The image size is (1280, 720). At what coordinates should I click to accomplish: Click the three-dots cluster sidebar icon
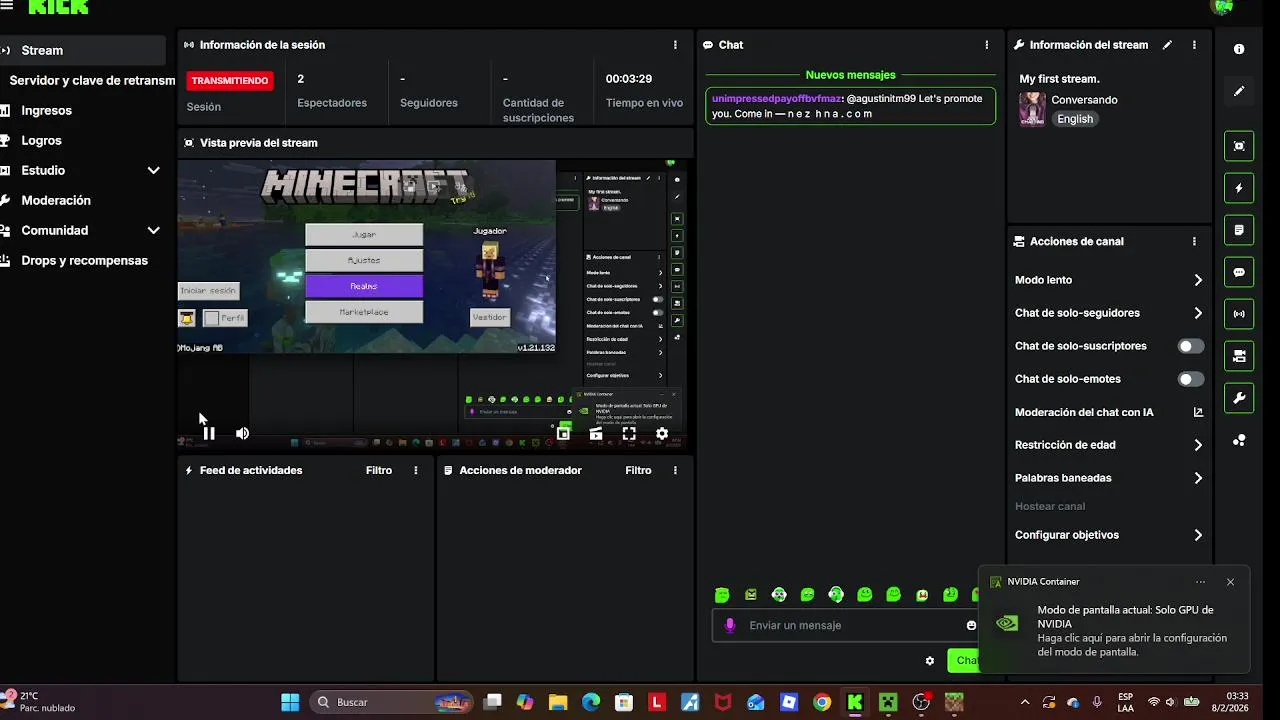[1239, 440]
